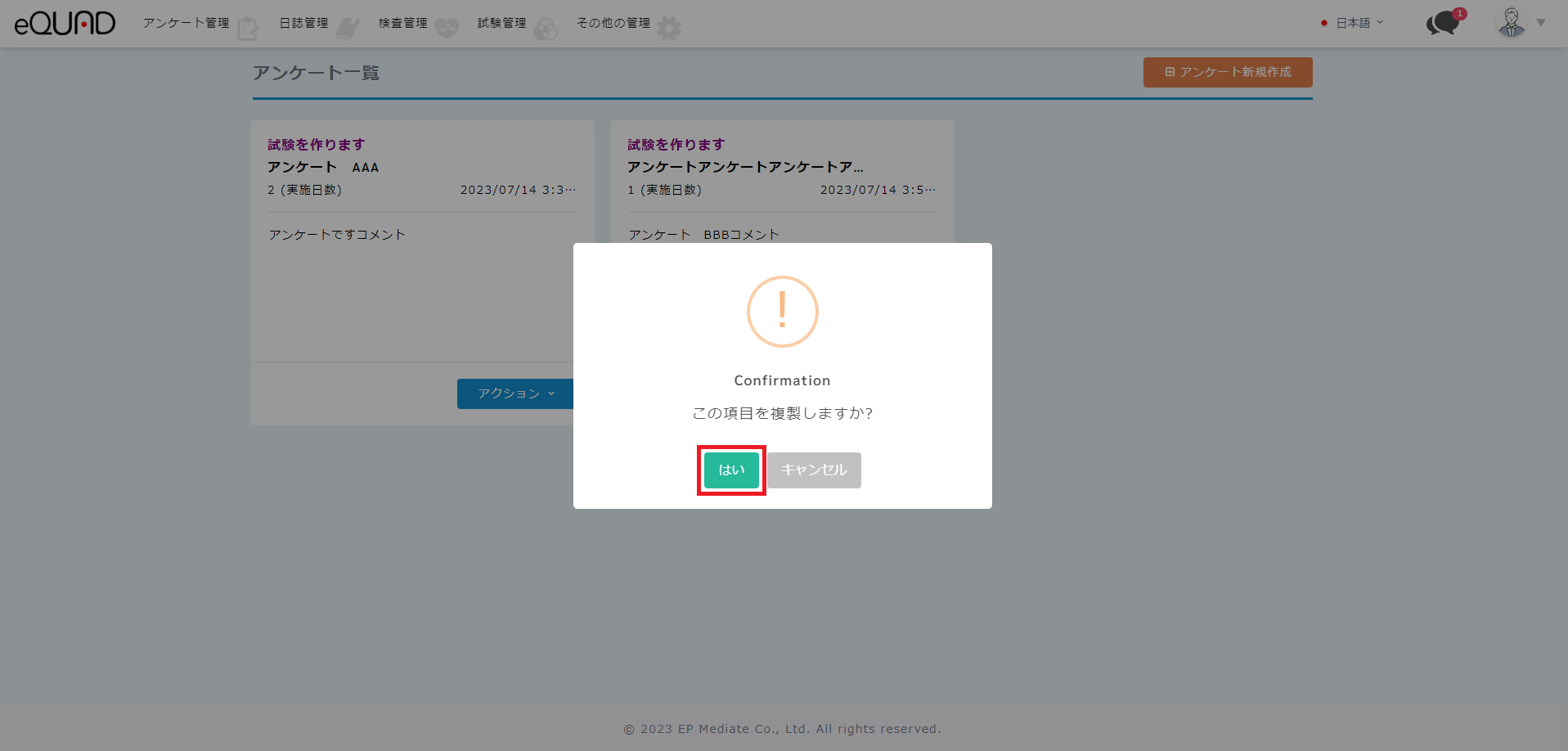Open 試験を作ります link on the AAA card
1568x751 pixels.
316,145
